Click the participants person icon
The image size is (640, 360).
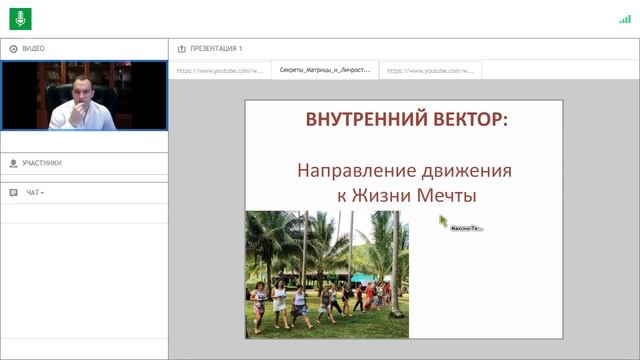13,163
